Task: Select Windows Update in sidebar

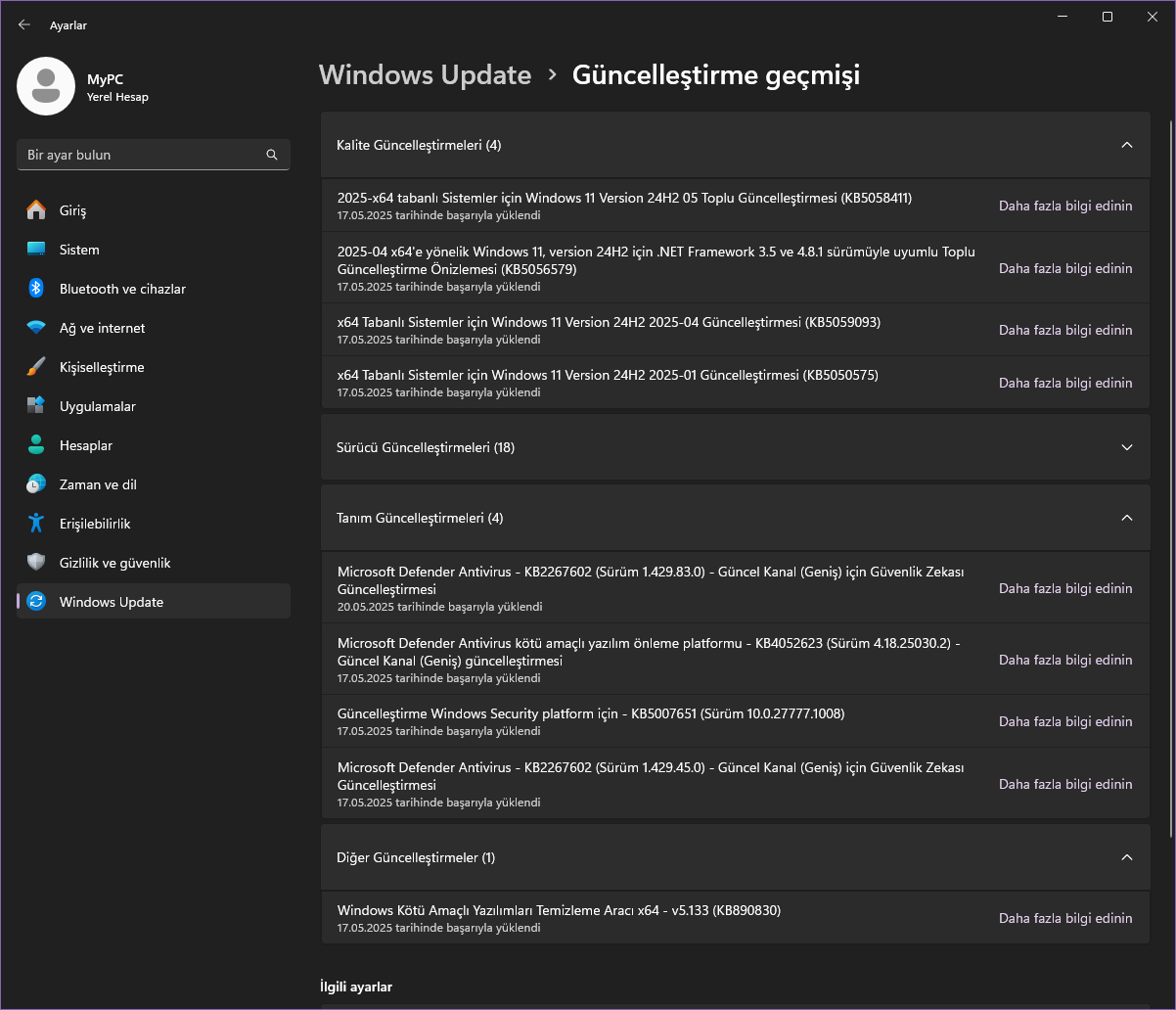Action: point(154,602)
